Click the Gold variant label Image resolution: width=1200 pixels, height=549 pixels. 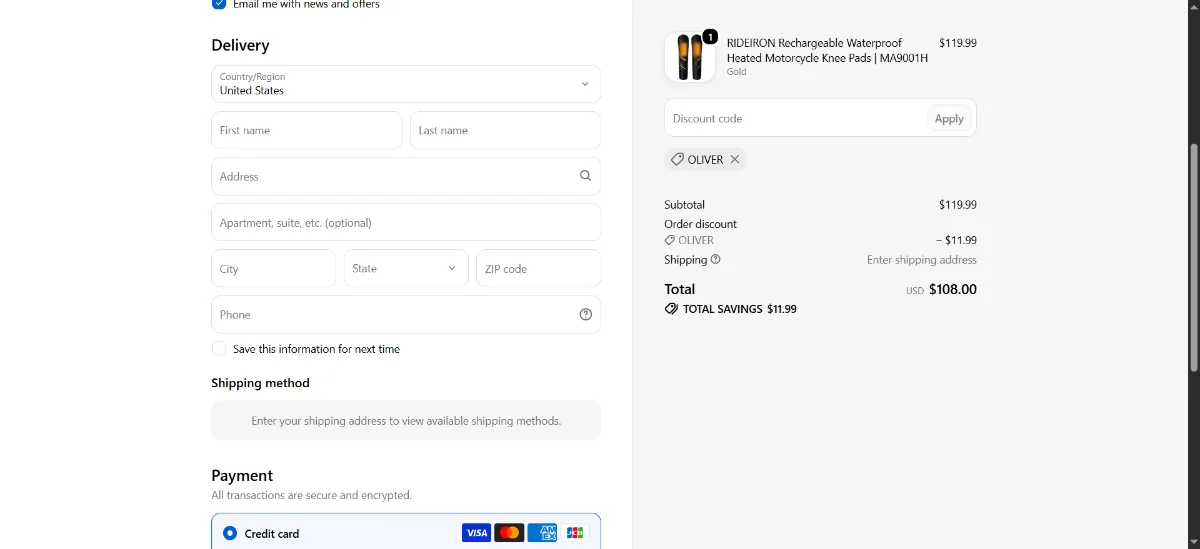737,72
